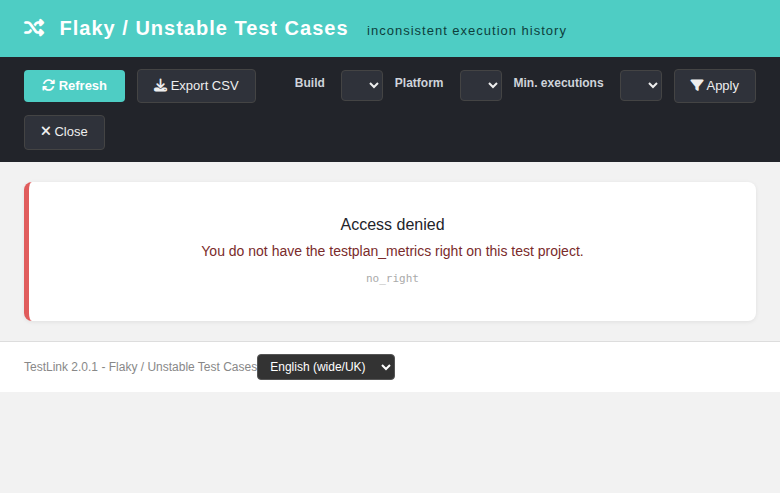Image resolution: width=780 pixels, height=493 pixels.
Task: Click the 'no_right' error code
Action: (x=392, y=279)
